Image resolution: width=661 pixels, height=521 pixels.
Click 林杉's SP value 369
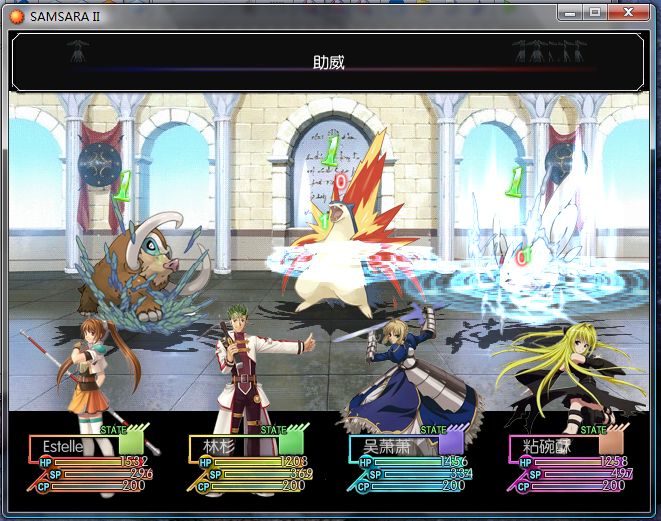click(301, 473)
